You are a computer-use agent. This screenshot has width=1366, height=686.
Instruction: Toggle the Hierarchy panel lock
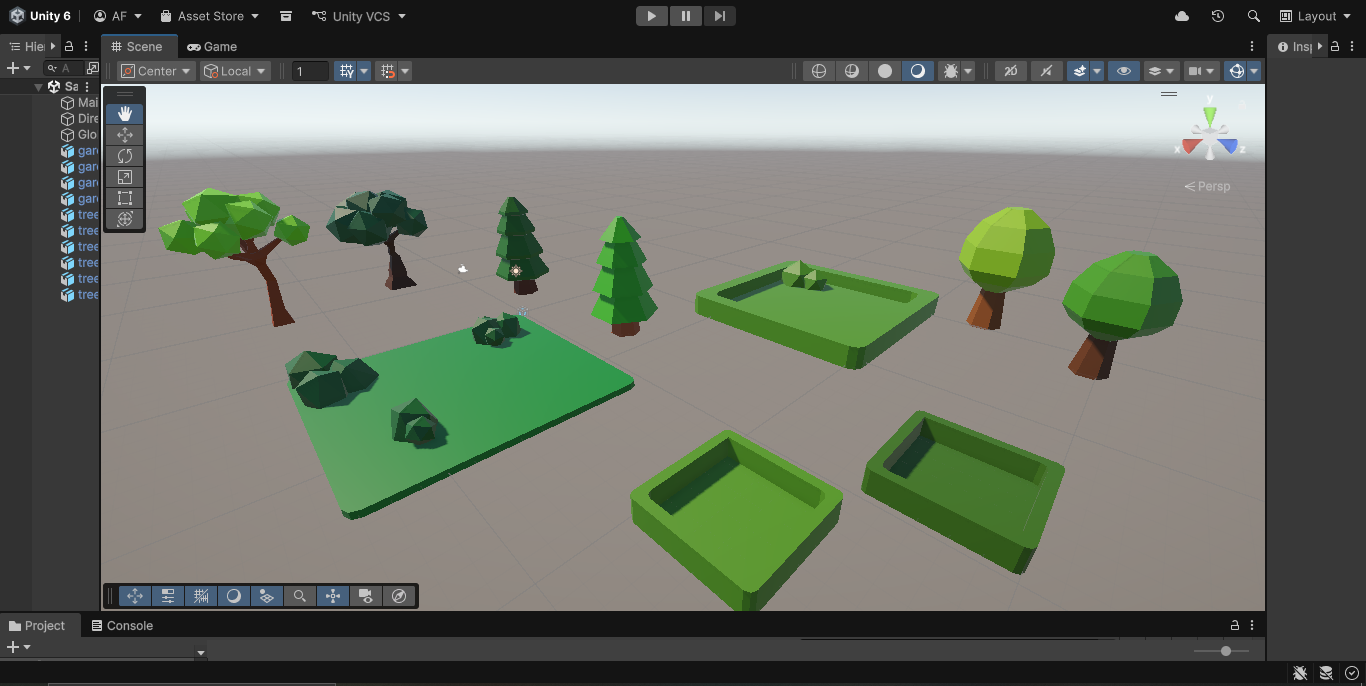[x=69, y=46]
